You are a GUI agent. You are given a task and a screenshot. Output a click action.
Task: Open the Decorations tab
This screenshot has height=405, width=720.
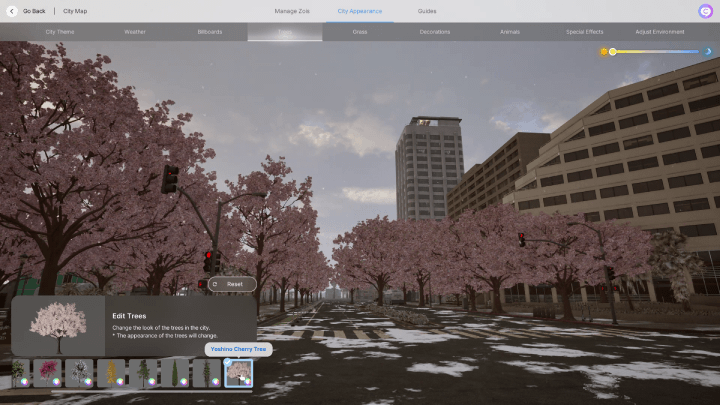point(435,32)
